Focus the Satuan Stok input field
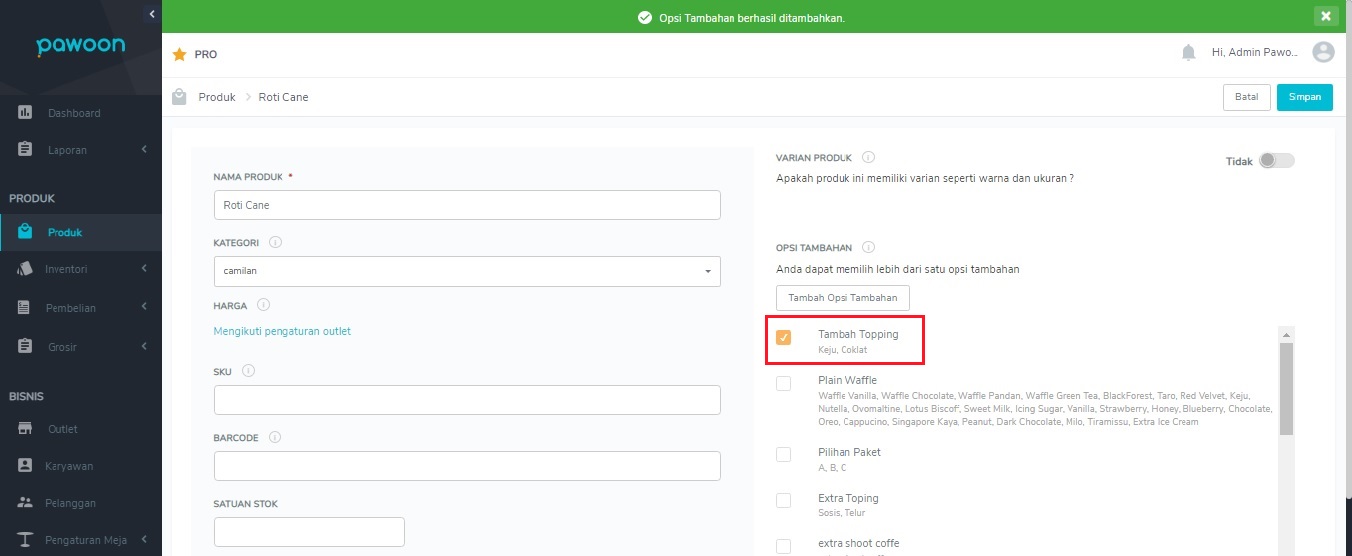 click(x=309, y=532)
